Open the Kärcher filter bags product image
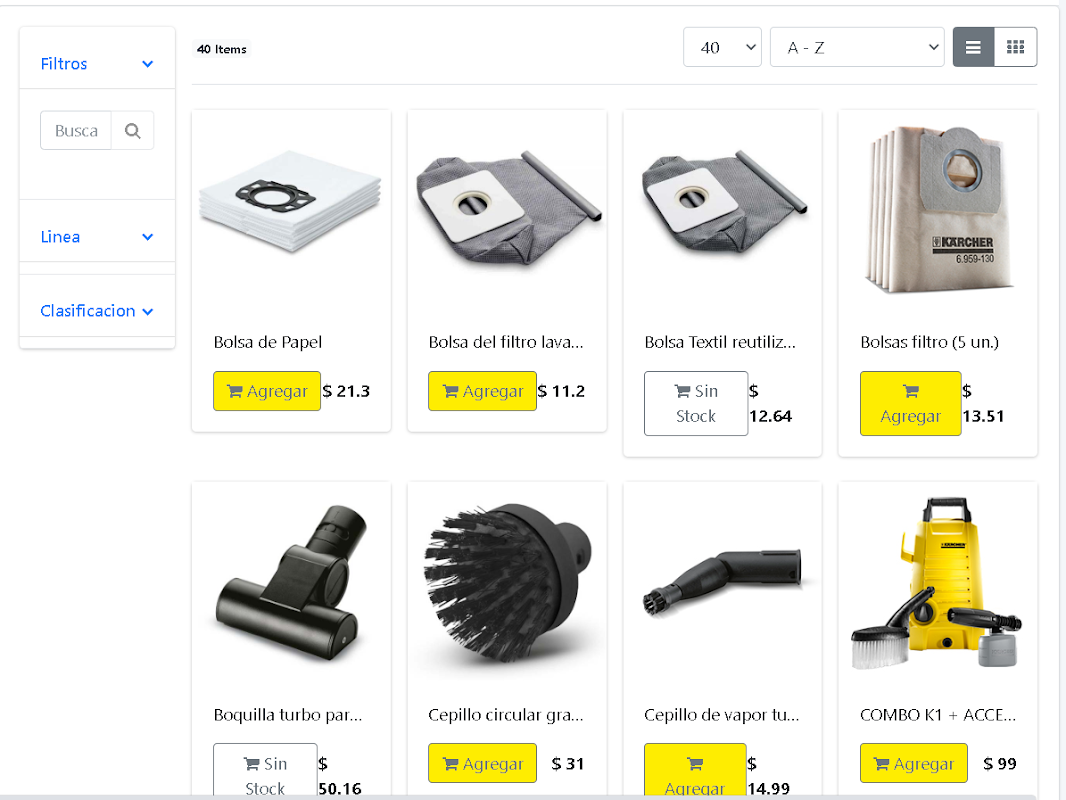The width and height of the screenshot is (1066, 800). [x=938, y=209]
